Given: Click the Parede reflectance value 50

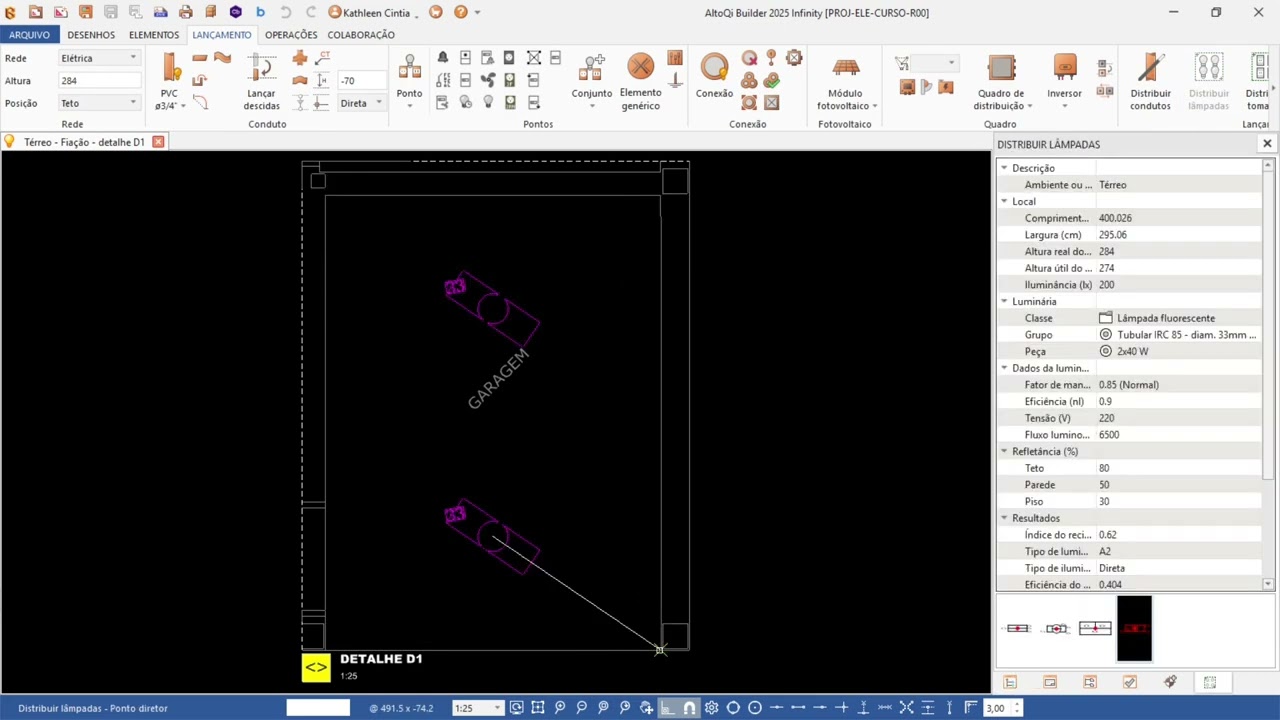Looking at the screenshot, I should (x=1179, y=485).
